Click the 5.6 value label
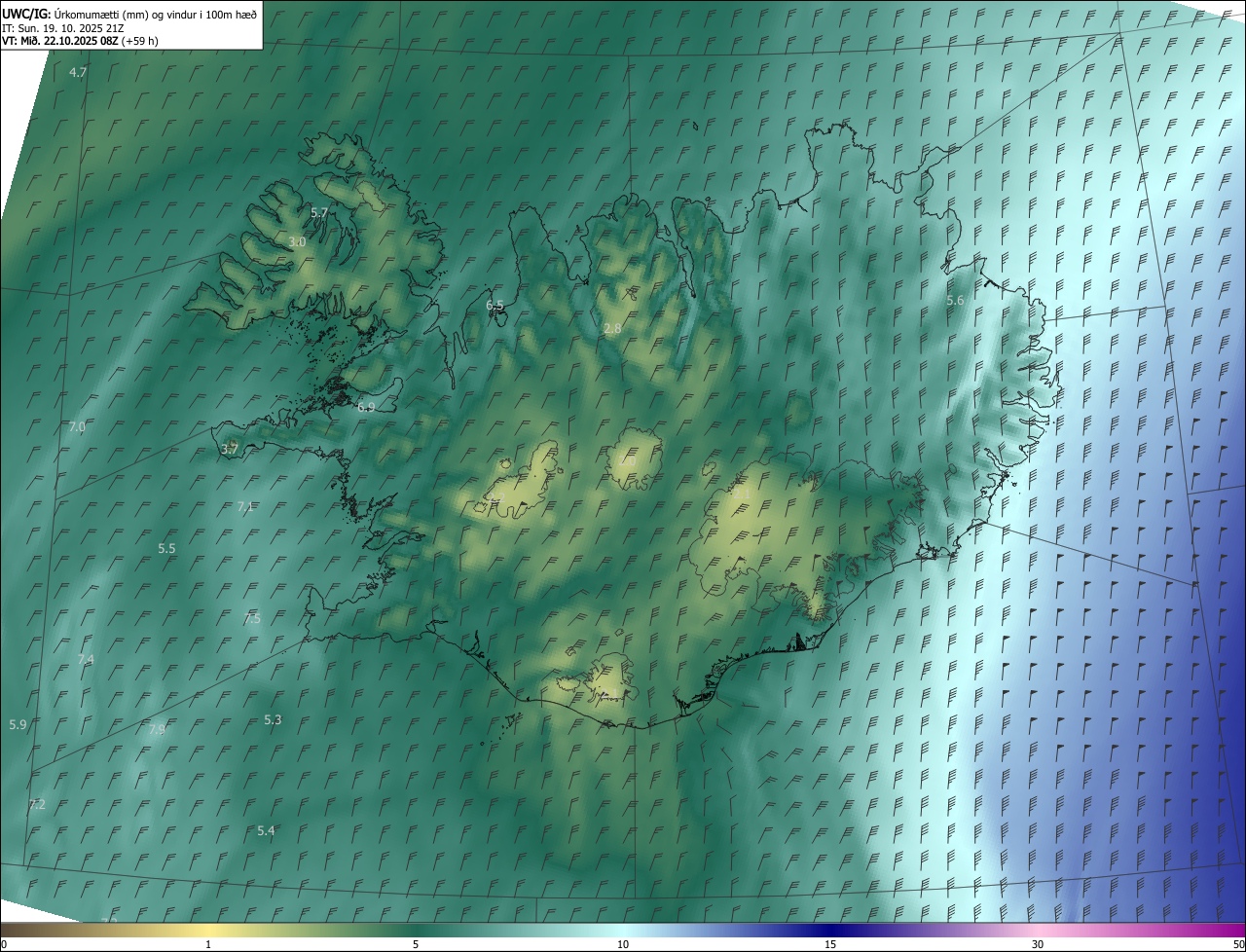Viewport: 1246px width, 952px height. (x=955, y=301)
